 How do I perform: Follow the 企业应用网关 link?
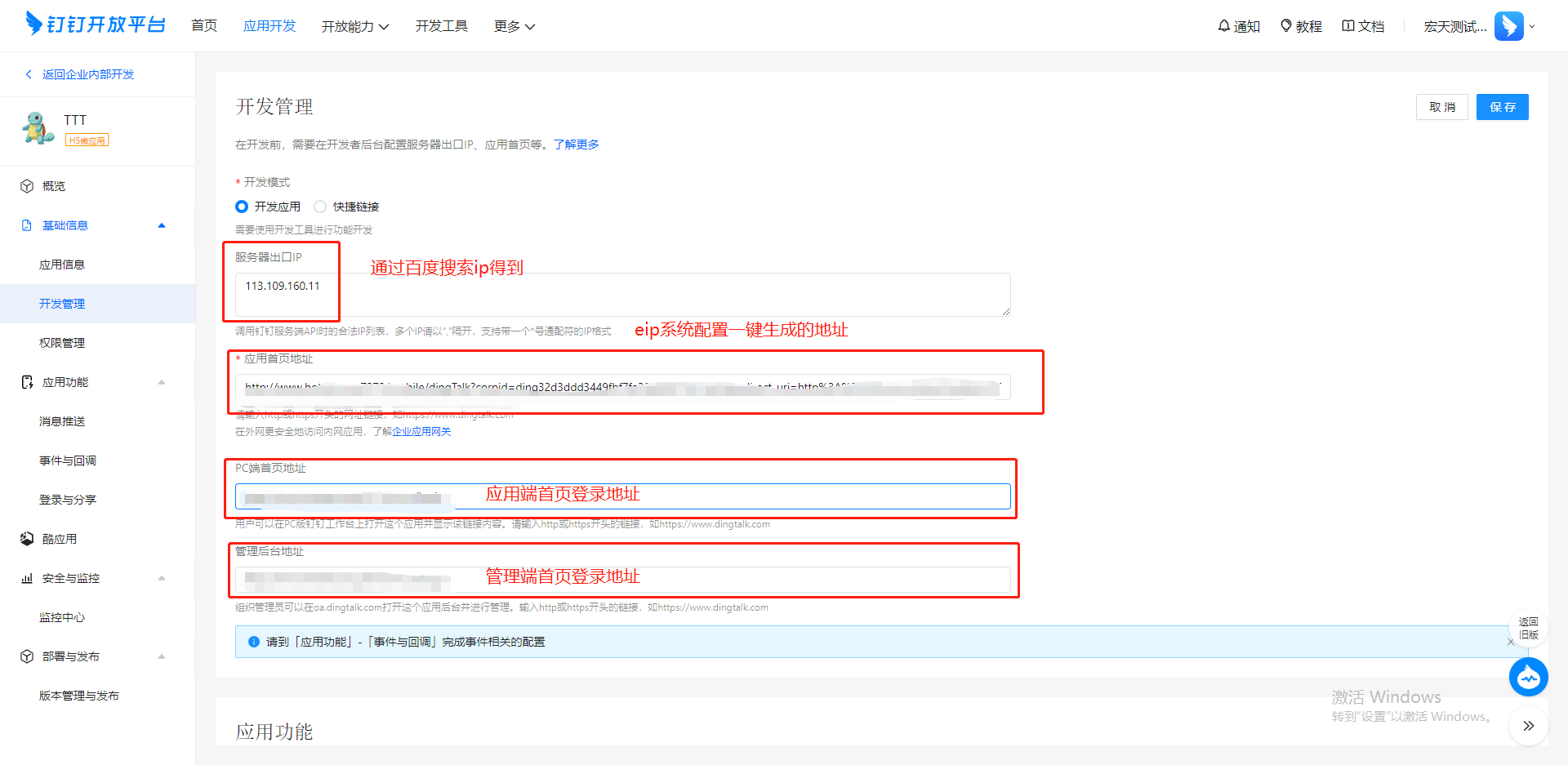421,432
